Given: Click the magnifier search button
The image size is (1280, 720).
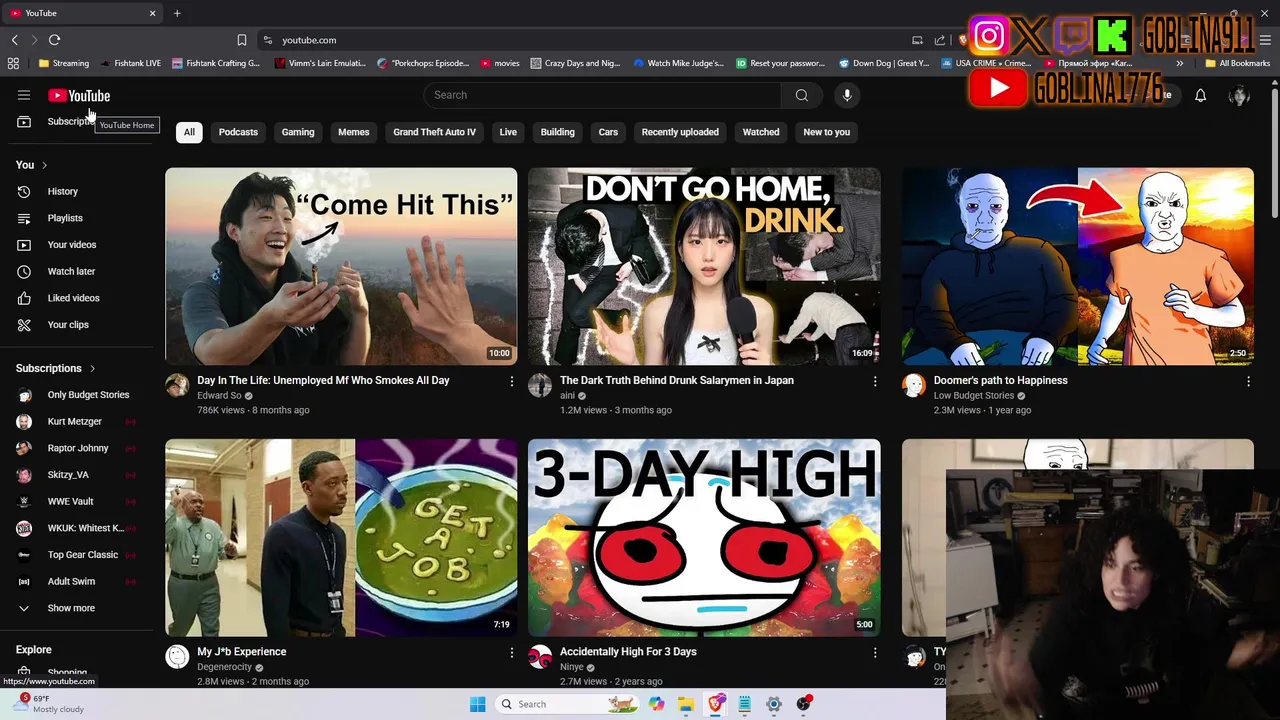Looking at the screenshot, I should (802, 95).
